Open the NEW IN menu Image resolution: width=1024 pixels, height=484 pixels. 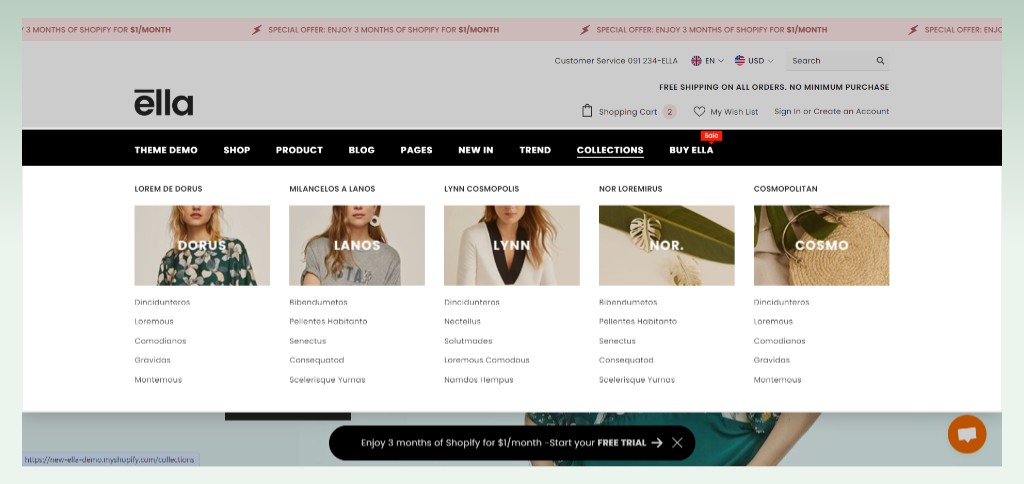pyautogui.click(x=475, y=150)
